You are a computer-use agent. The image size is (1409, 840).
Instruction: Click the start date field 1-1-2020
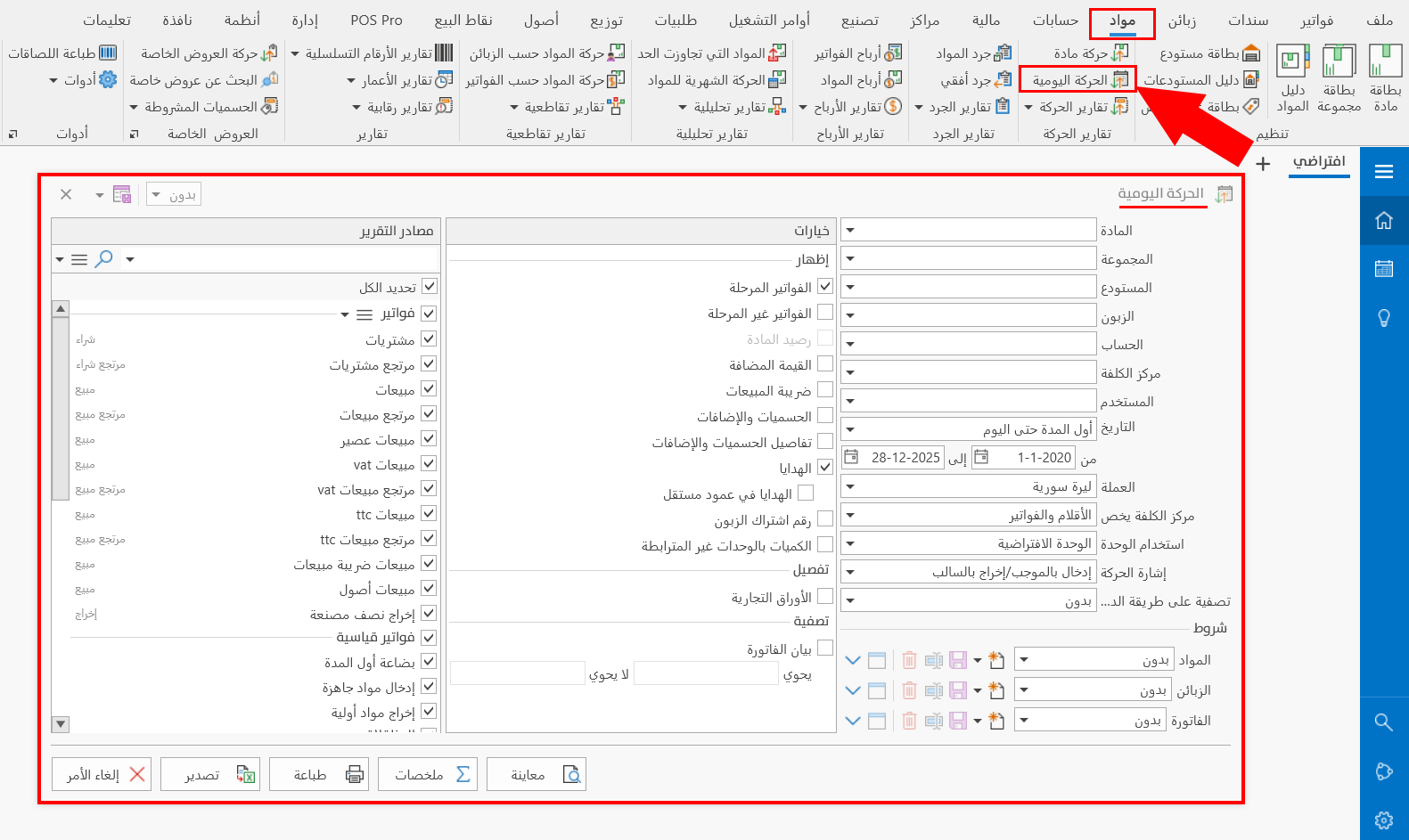[x=1023, y=458]
